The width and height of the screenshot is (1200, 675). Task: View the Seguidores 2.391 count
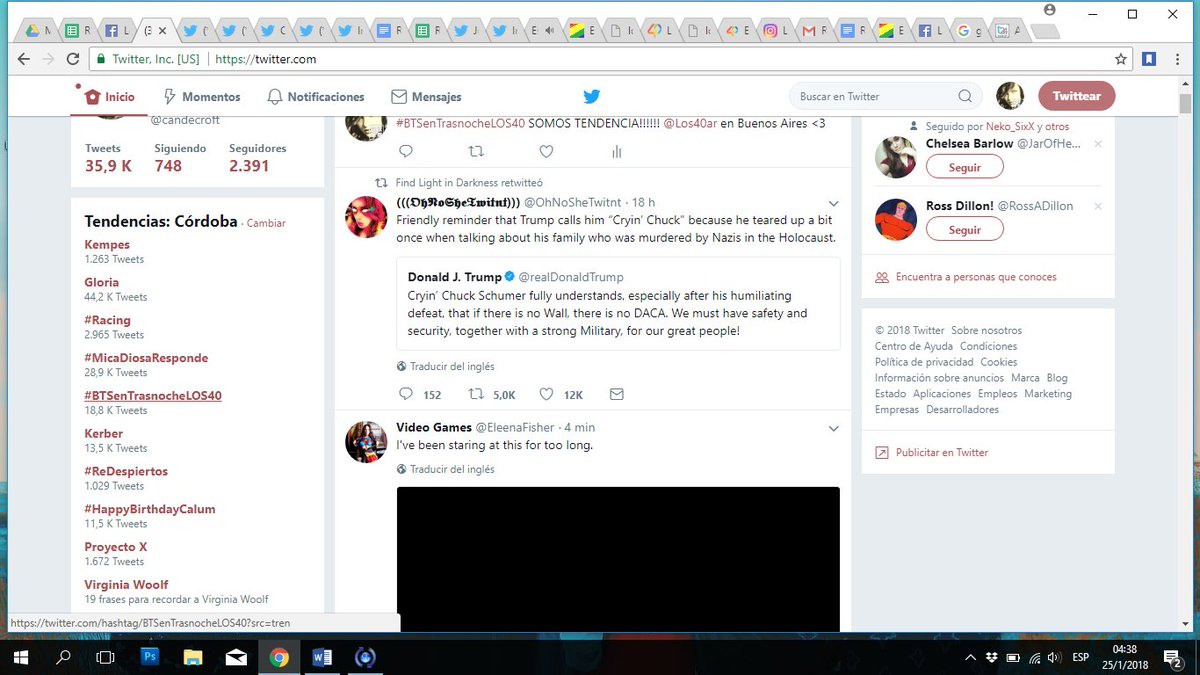[x=257, y=158]
